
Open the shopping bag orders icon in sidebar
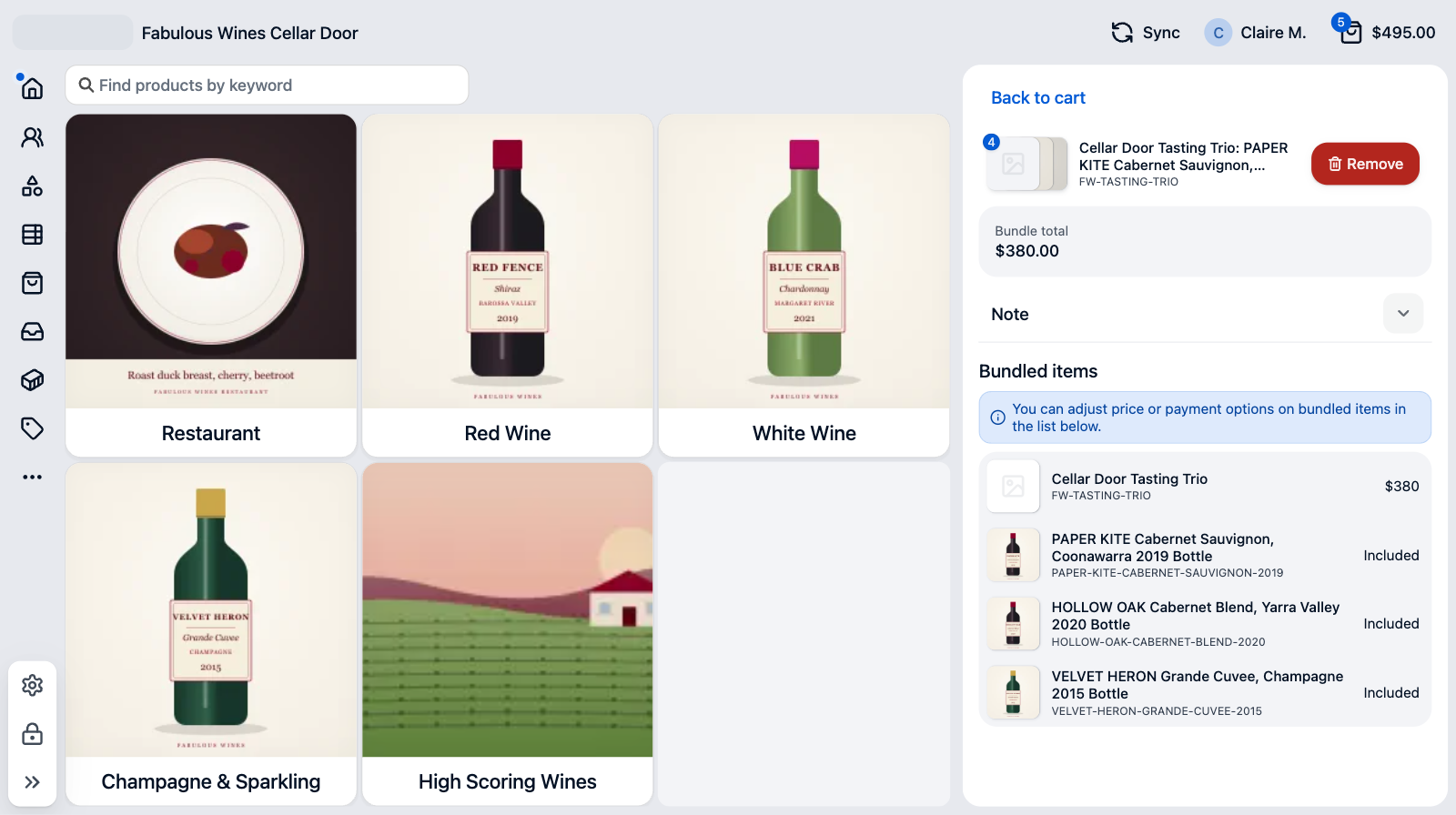[32, 283]
